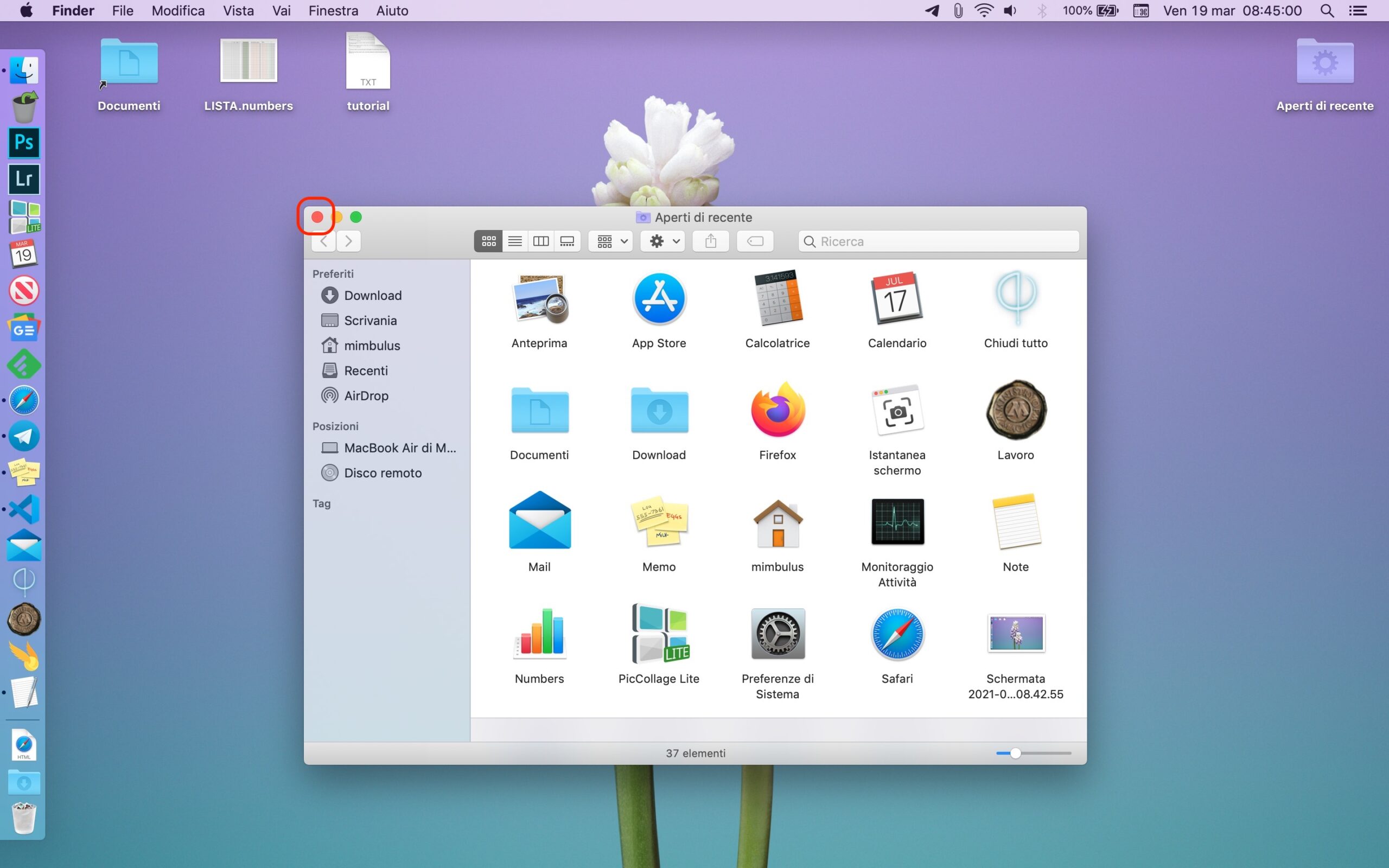Click the Edit Tags toolbar button
1389x868 pixels.
(x=755, y=241)
